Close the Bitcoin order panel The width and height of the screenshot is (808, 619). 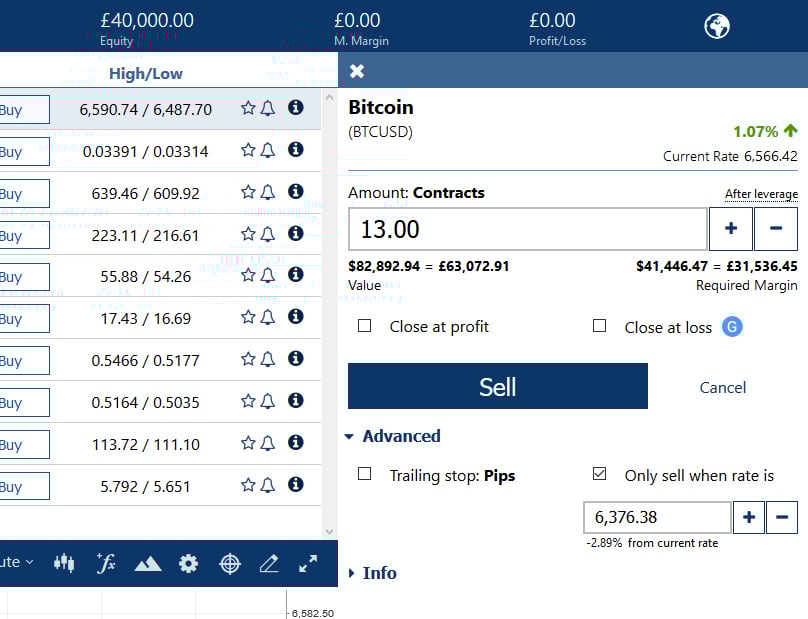pos(357,71)
